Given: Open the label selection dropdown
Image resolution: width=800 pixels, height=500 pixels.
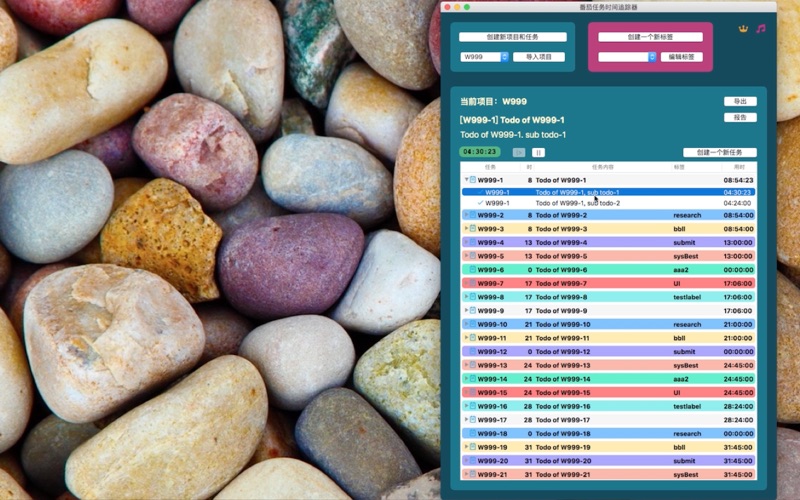Looking at the screenshot, I should (x=652, y=57).
